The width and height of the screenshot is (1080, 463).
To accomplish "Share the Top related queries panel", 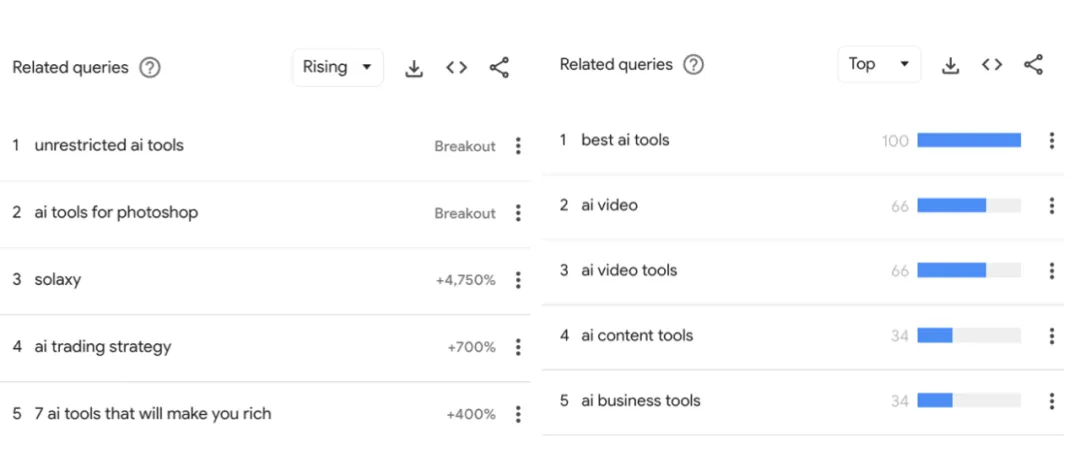I will click(1034, 65).
